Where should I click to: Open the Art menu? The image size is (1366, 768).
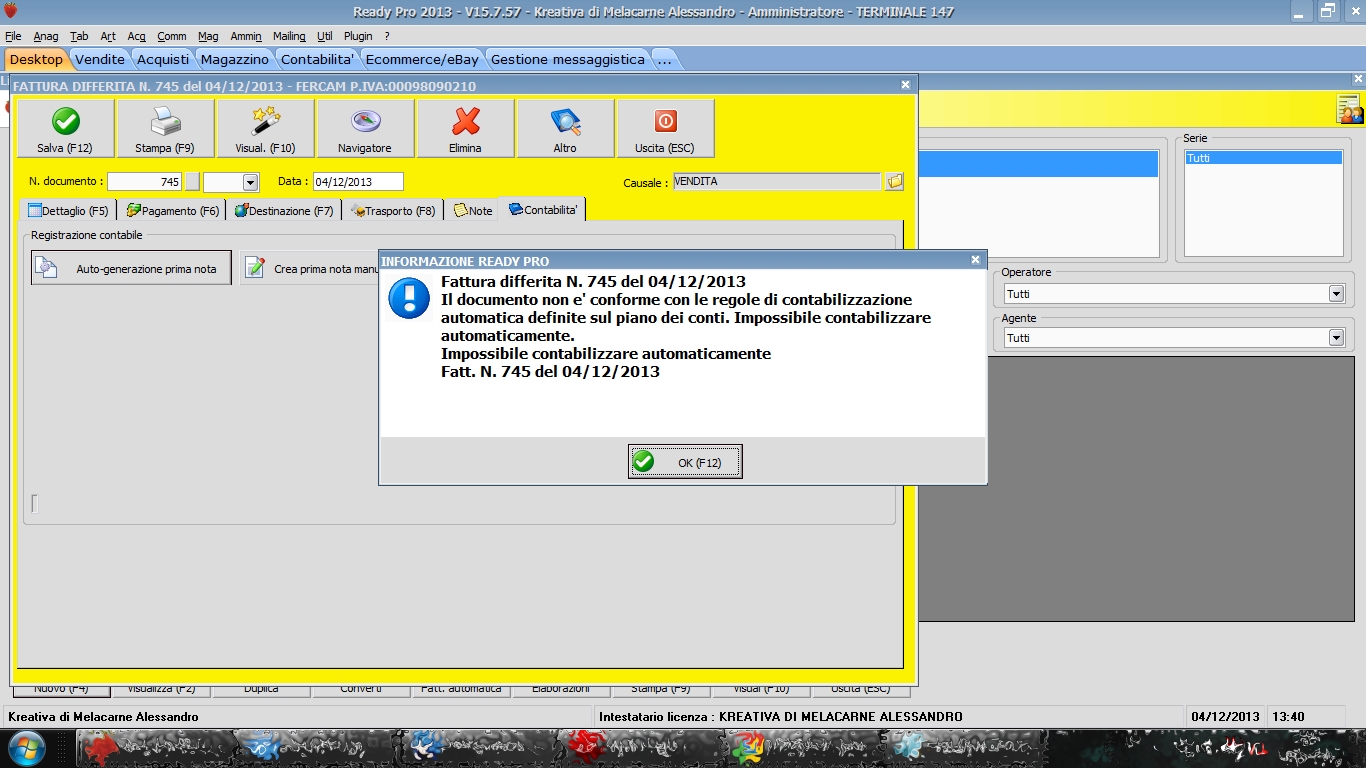point(108,36)
